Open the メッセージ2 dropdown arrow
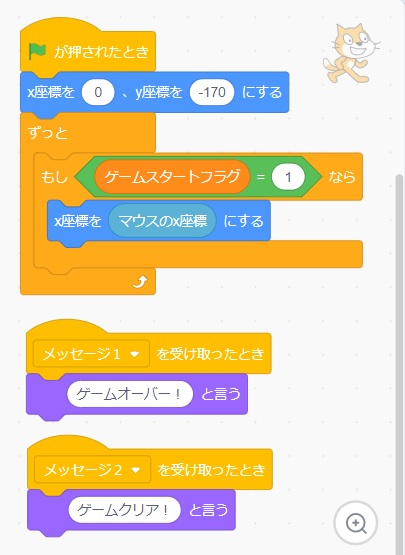 click(136, 470)
